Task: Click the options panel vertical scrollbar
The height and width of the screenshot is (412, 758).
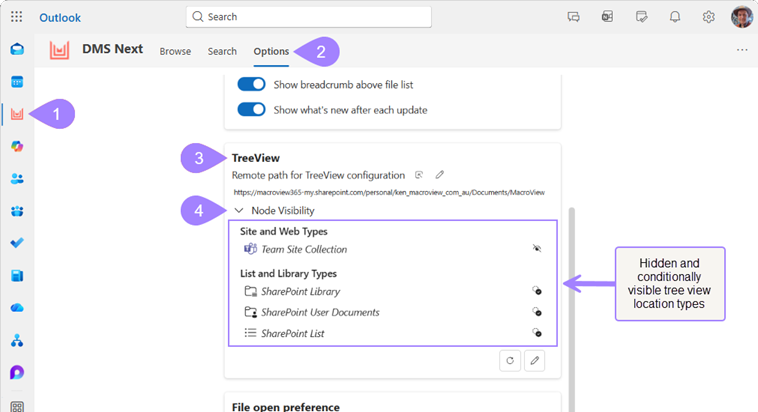Action: click(x=572, y=309)
